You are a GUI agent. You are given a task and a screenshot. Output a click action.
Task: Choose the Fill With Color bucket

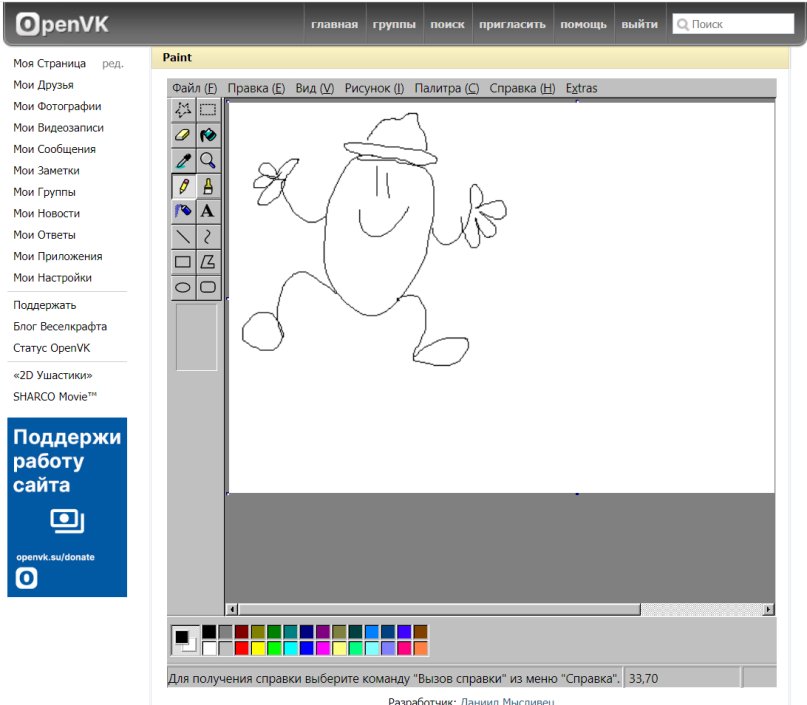click(x=208, y=135)
